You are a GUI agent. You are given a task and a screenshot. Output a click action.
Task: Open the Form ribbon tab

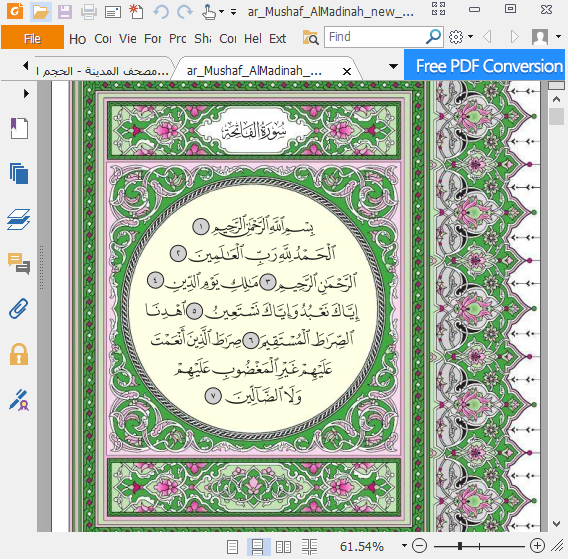pos(153,38)
